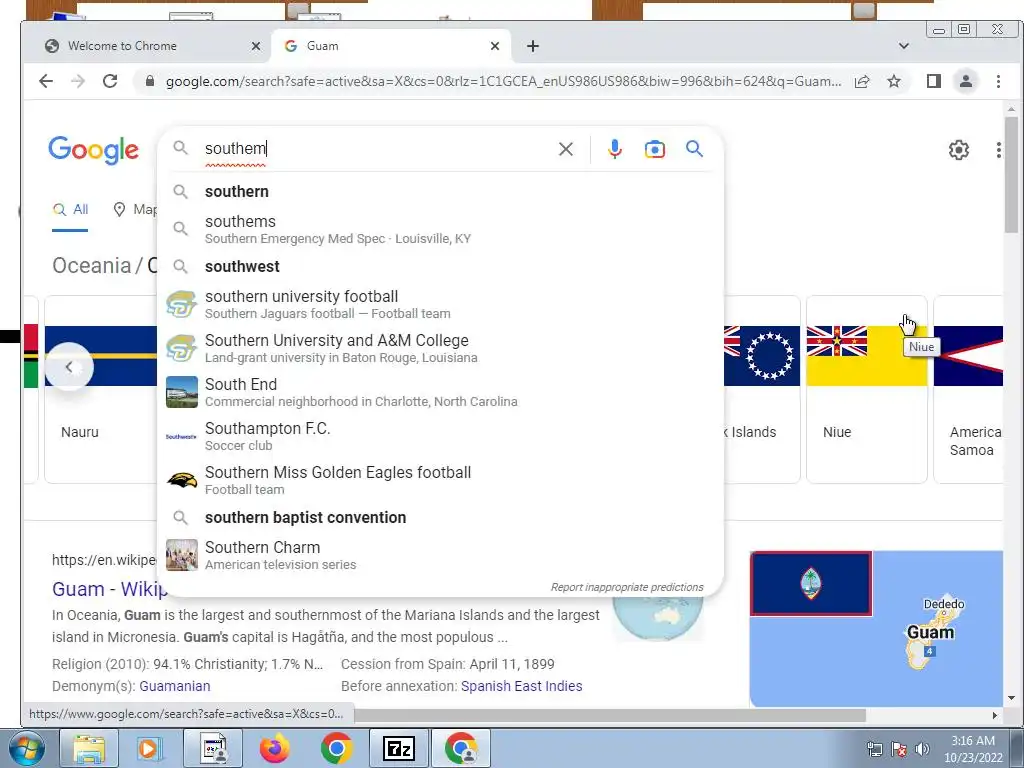This screenshot has height=768, width=1024.
Task: Bookmark this page with the star
Action: tap(893, 81)
